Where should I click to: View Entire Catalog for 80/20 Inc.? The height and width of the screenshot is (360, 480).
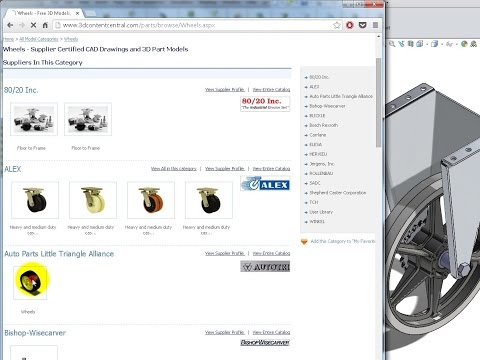pyautogui.click(x=271, y=90)
